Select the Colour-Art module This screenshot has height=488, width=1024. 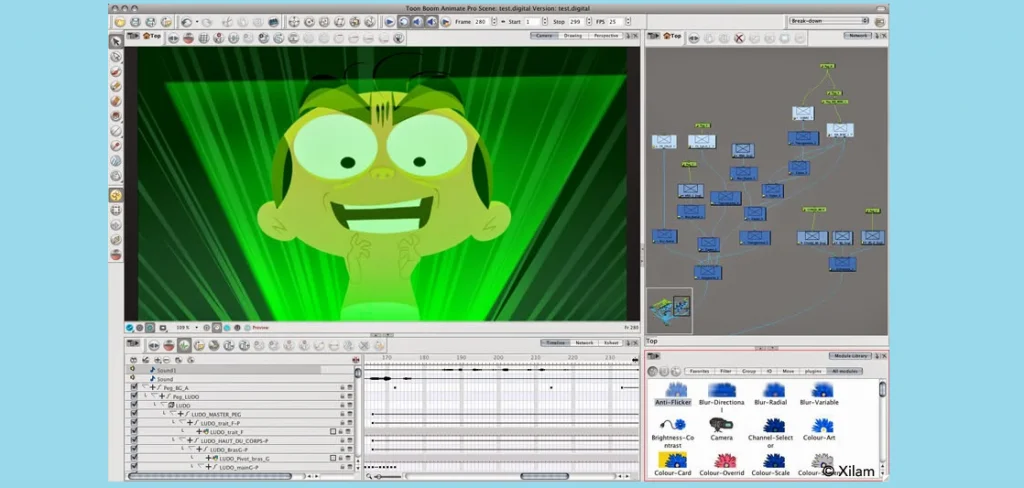[820, 429]
